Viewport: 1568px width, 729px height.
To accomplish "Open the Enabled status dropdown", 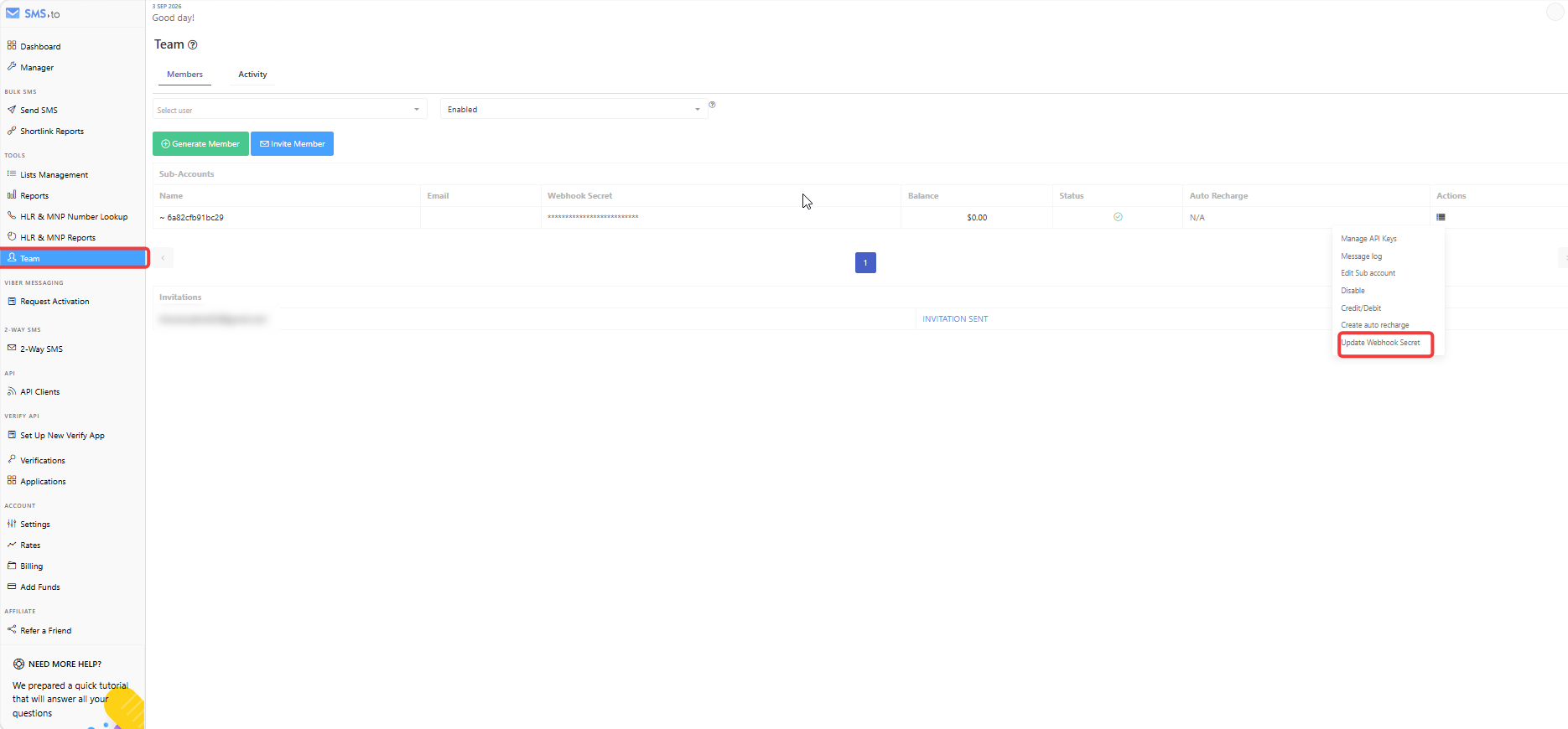I will click(574, 109).
